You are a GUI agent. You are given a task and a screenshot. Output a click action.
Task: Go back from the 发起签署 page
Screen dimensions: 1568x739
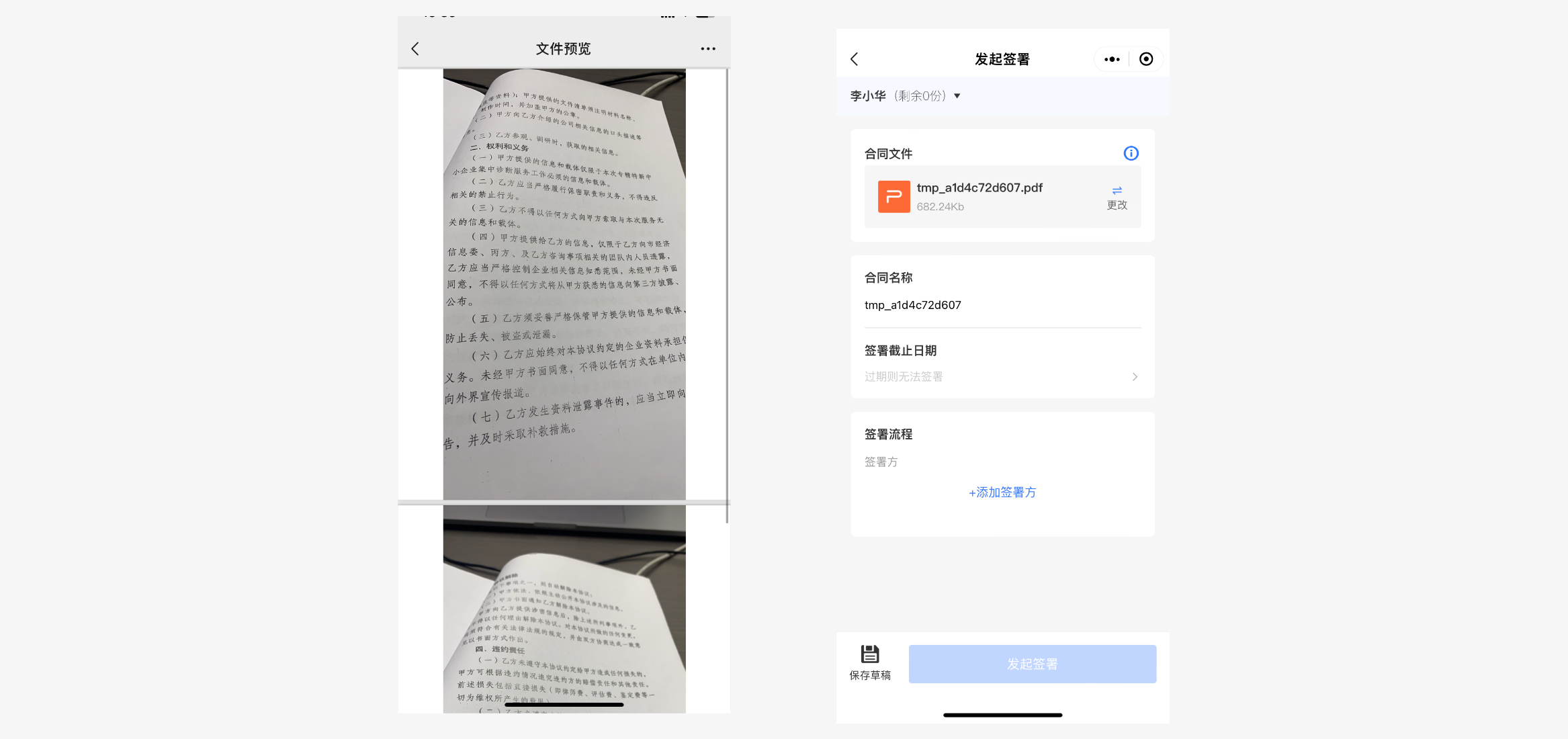click(x=854, y=59)
